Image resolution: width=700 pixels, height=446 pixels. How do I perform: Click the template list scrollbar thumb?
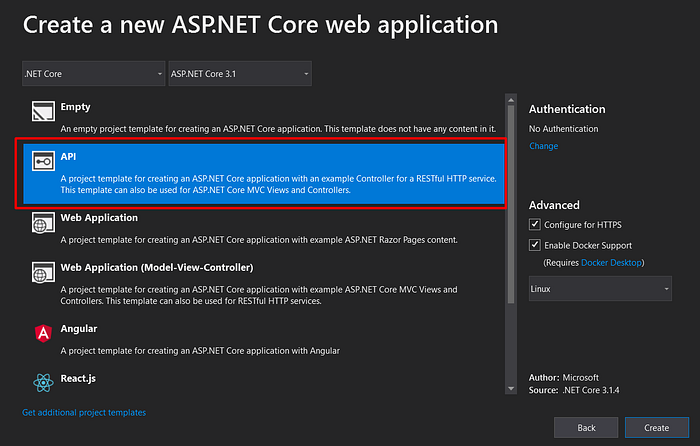(511, 204)
